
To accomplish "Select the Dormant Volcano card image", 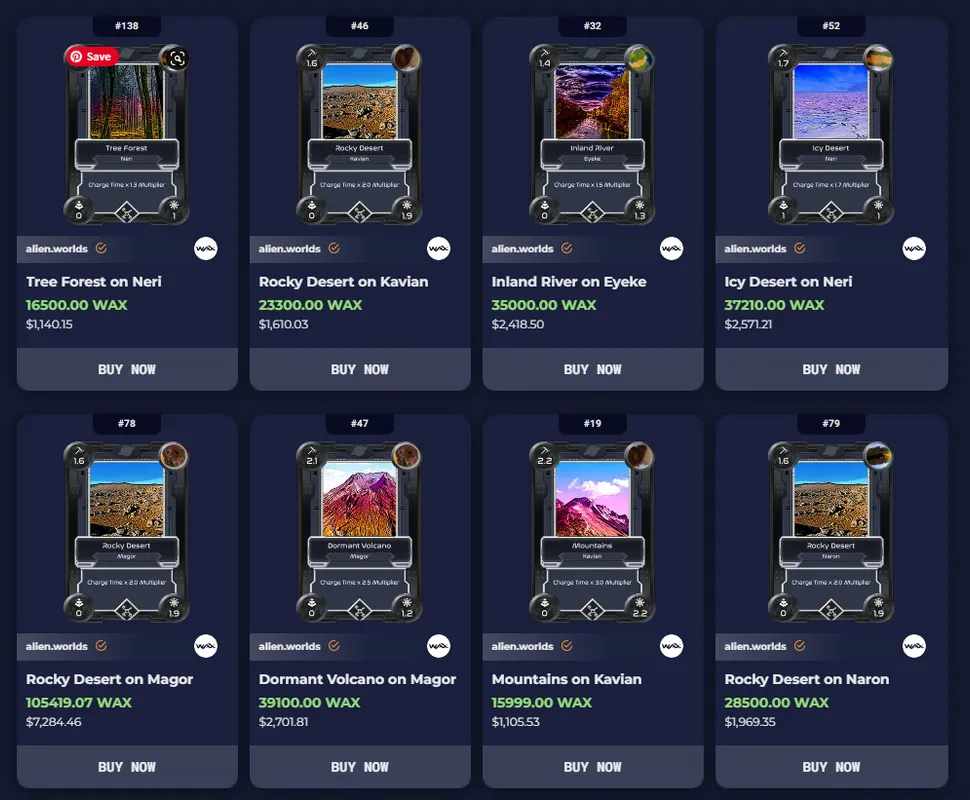I will click(x=359, y=532).
